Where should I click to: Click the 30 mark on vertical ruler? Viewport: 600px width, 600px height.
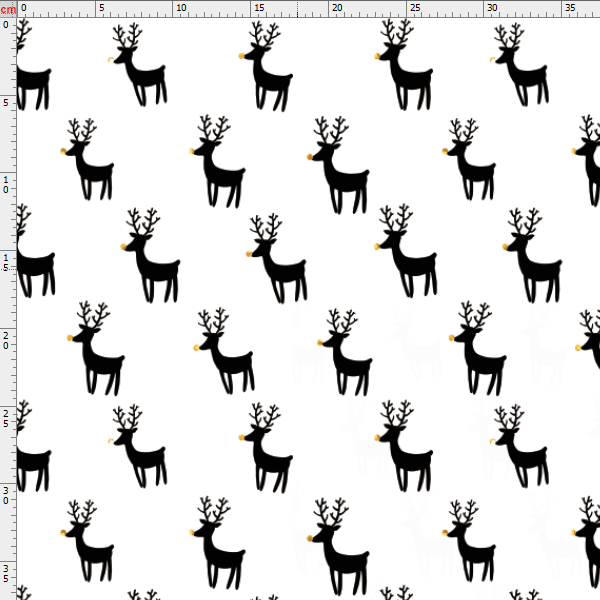pyautogui.click(x=6, y=496)
